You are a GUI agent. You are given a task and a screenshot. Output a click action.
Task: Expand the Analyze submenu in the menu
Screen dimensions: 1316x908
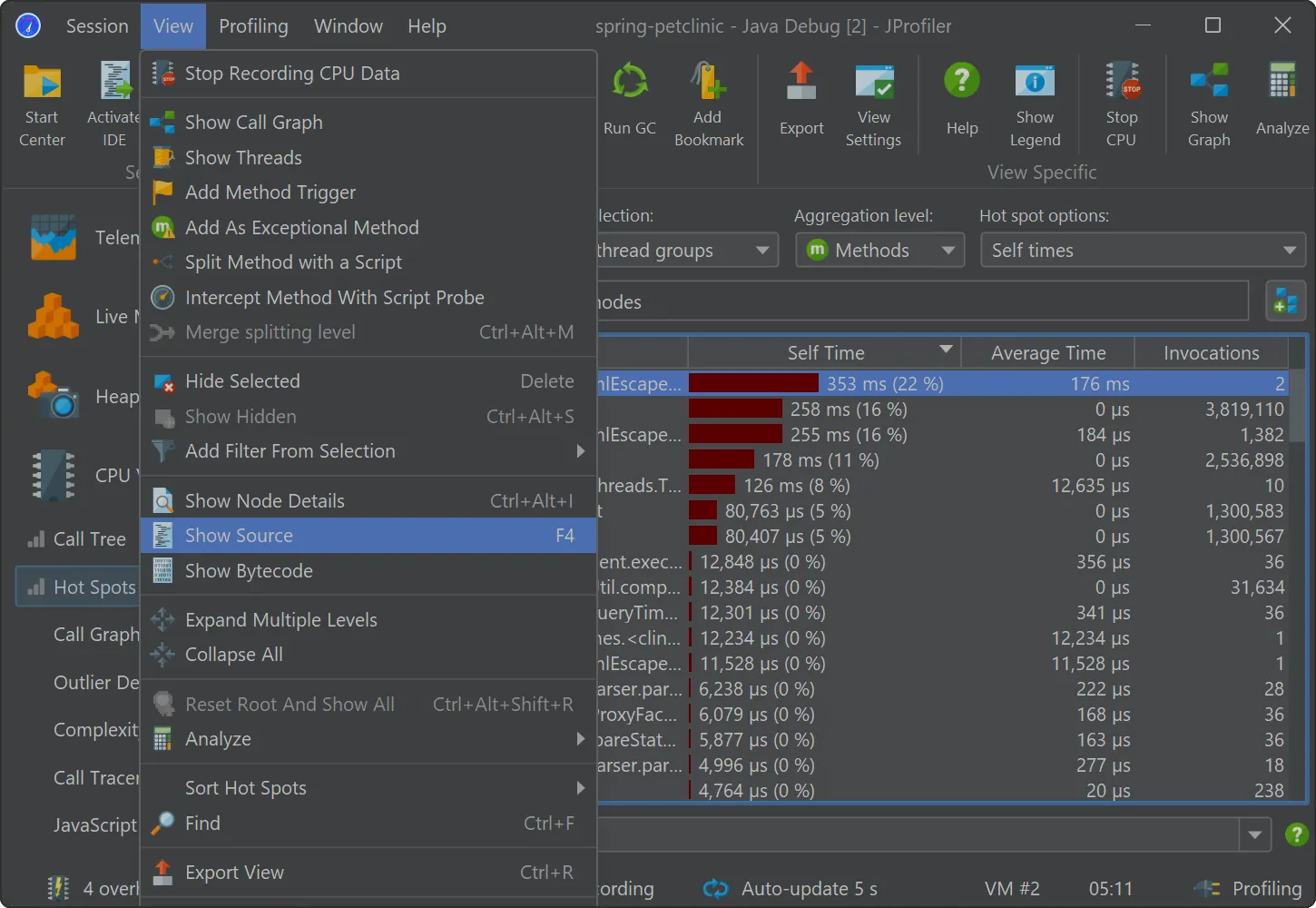pos(368,739)
